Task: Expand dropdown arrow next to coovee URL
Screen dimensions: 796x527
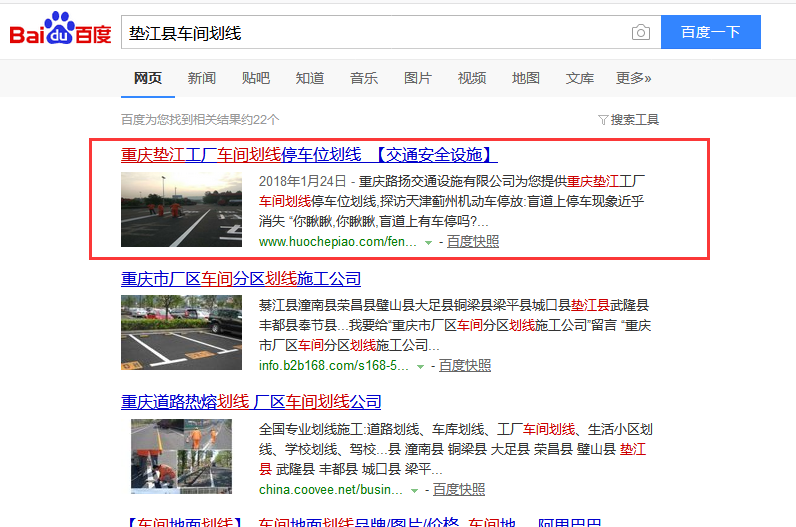Action: point(414,490)
